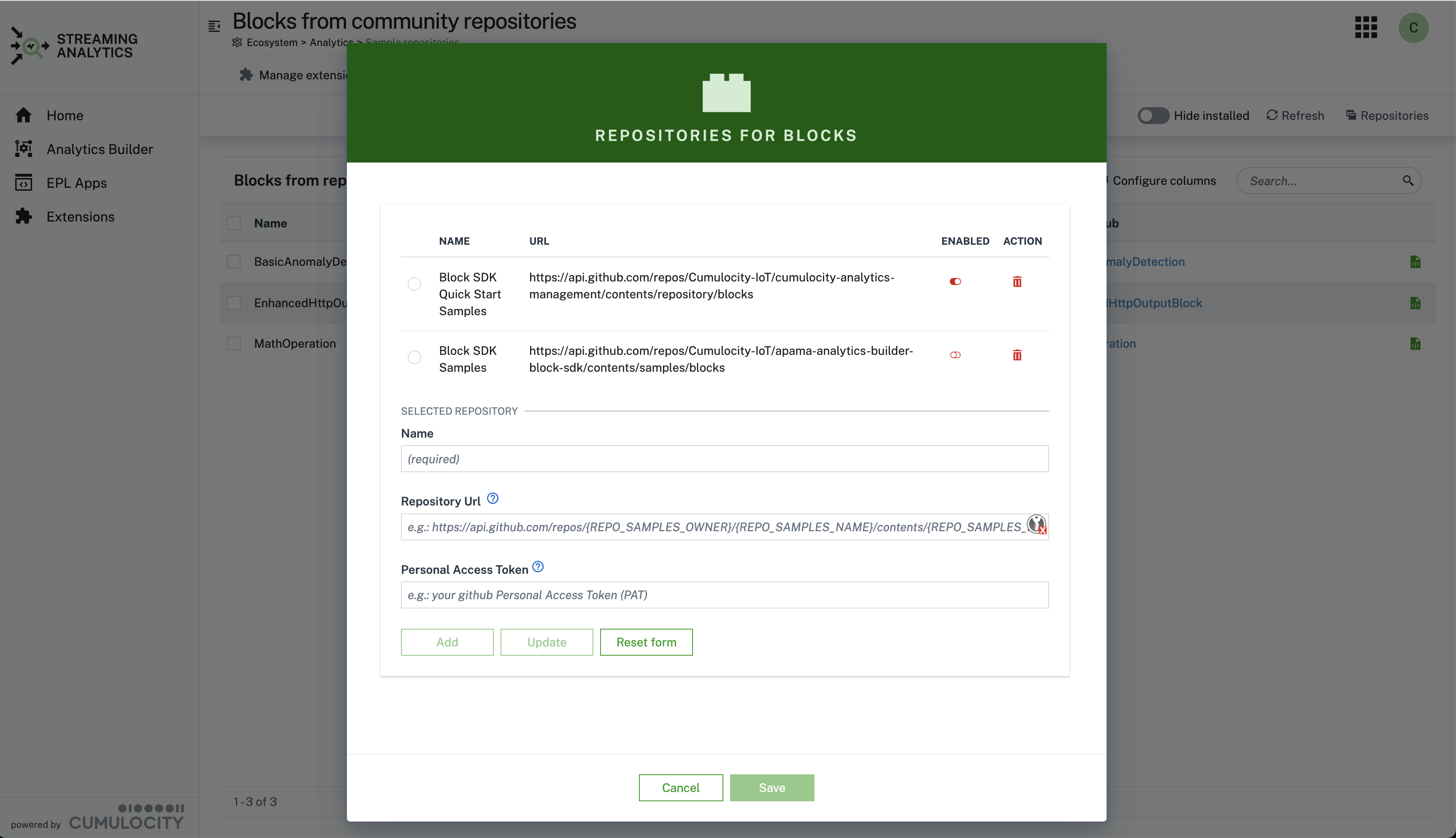The width and height of the screenshot is (1456, 838).
Task: Toggle enabled switch for Block SDK Samples
Action: pyautogui.click(x=955, y=355)
